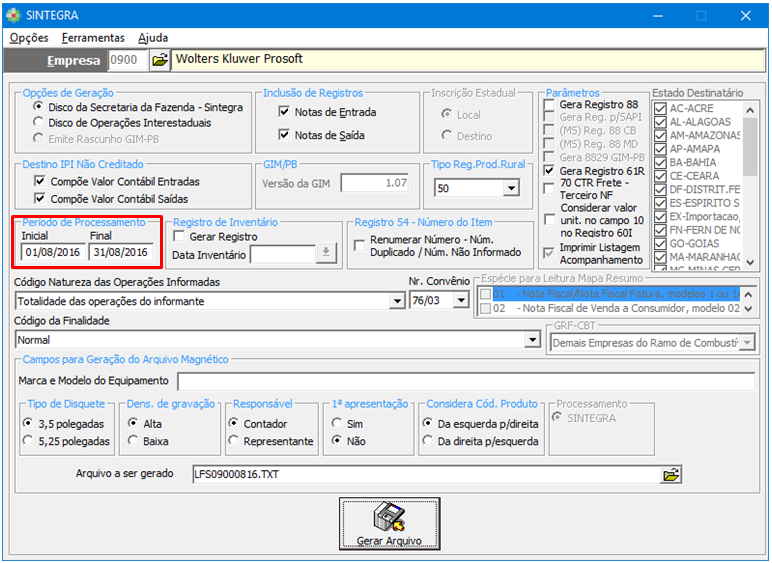Screen dimensions: 772x563
Task: Select Disco de Operações Interestaduais option
Action: point(38,122)
